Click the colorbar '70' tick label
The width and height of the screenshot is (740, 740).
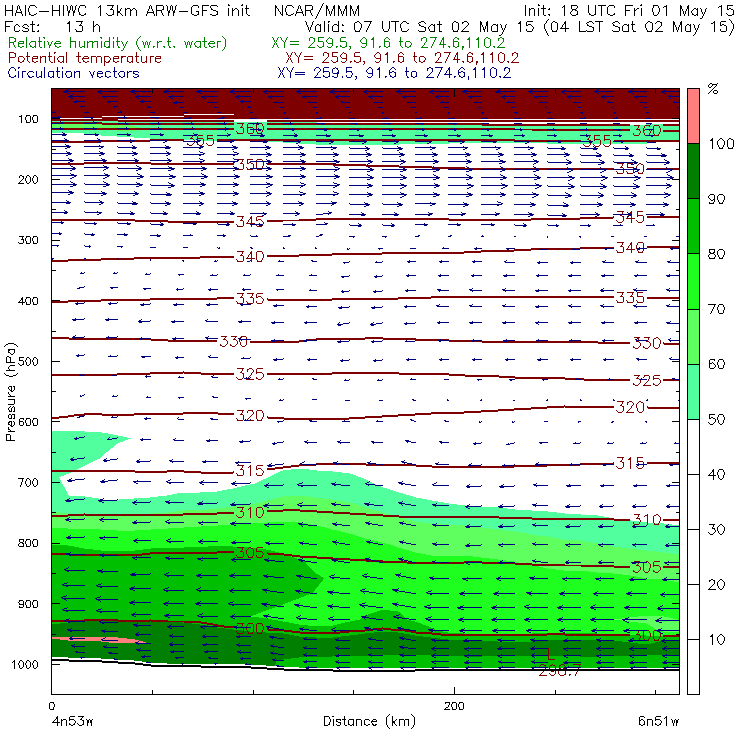[716, 309]
